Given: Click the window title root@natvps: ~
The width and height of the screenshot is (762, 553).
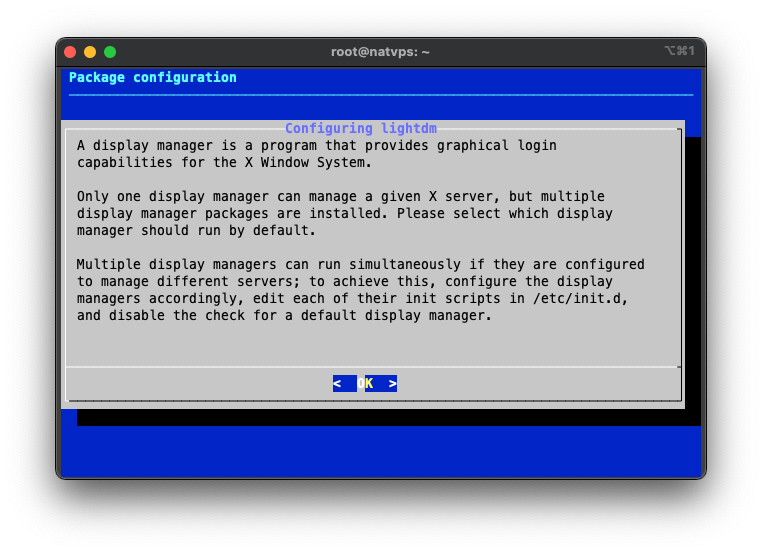Looking at the screenshot, I should 380,52.
